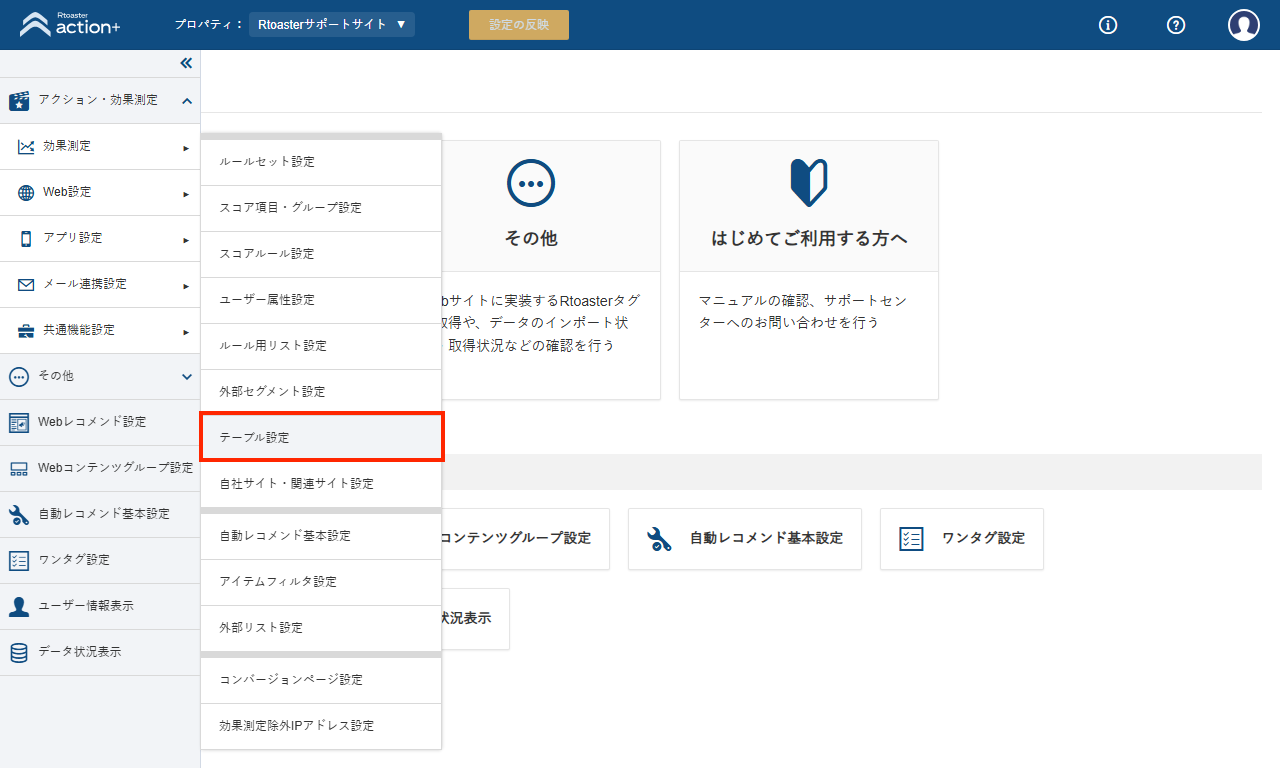This screenshot has height=768, width=1280.
Task: Select 効果測定除外IPアドレス設定 in flyout menu
Action: pos(321,726)
